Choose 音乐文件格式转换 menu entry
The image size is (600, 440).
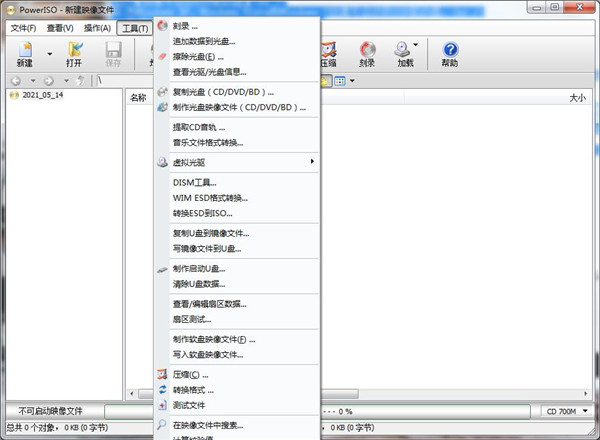237,143
